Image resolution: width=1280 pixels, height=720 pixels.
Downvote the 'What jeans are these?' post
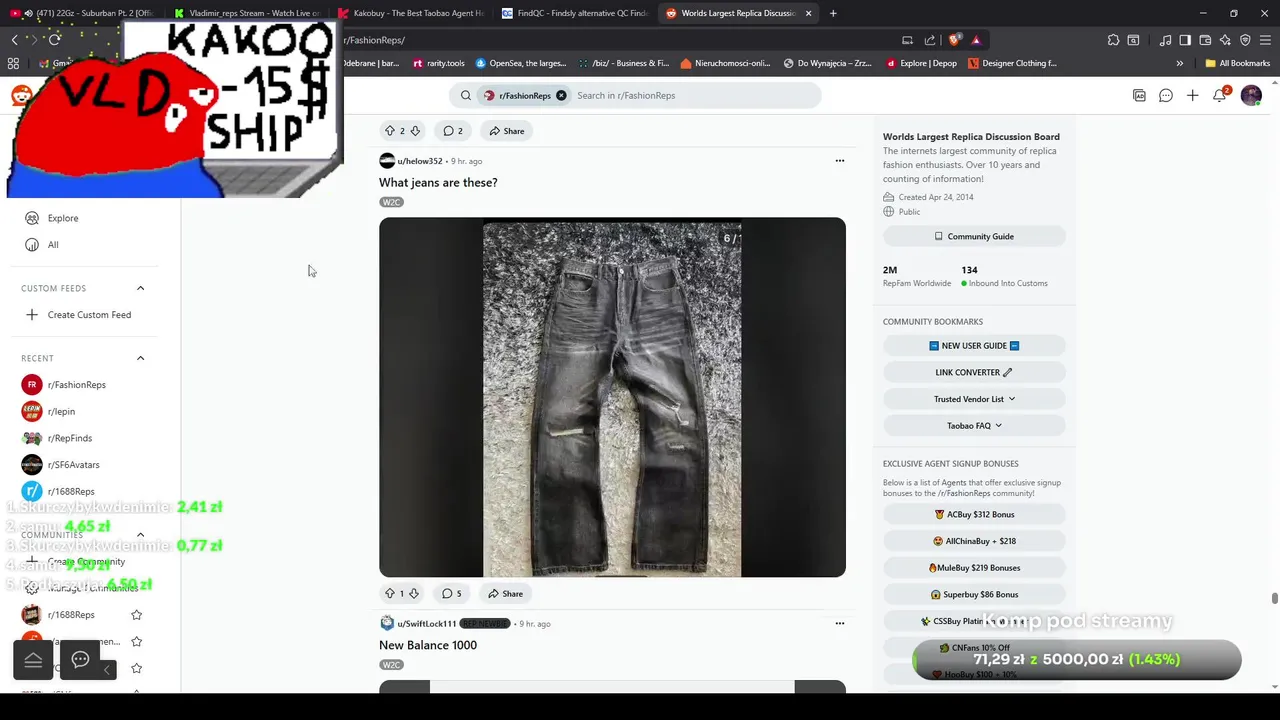(415, 593)
